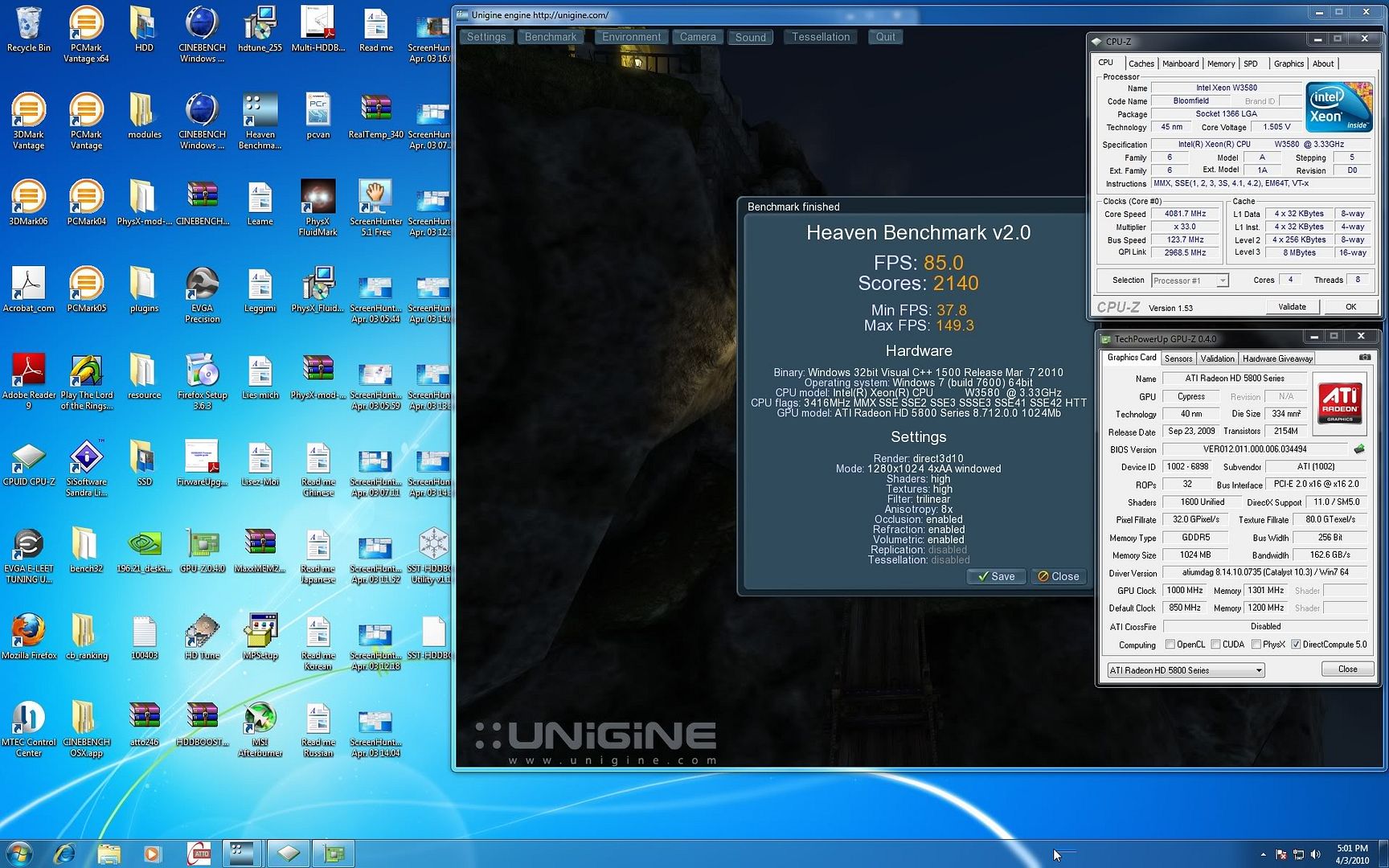Open MTEC Control Center shortcut
1389x868 pixels.
(x=28, y=730)
